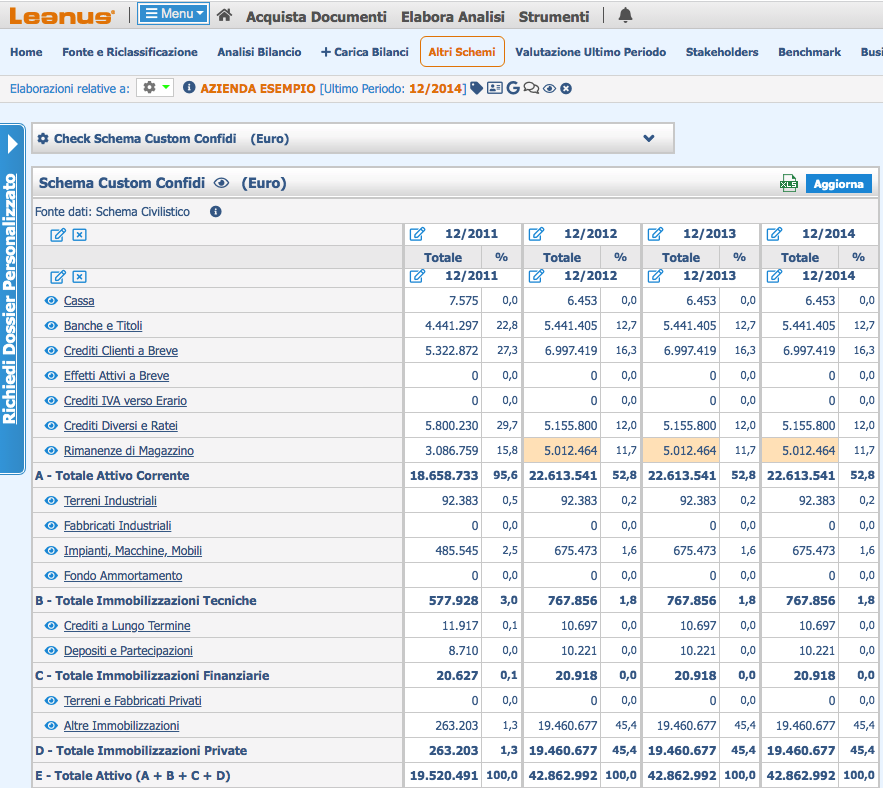Toggle eye icon beside Schema Custom Confidi title

click(222, 183)
